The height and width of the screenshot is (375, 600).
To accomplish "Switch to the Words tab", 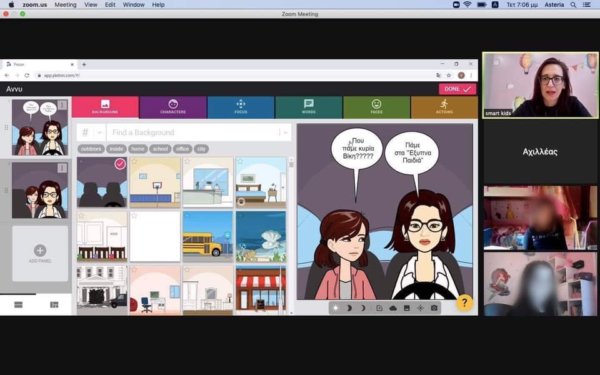I will click(x=308, y=107).
